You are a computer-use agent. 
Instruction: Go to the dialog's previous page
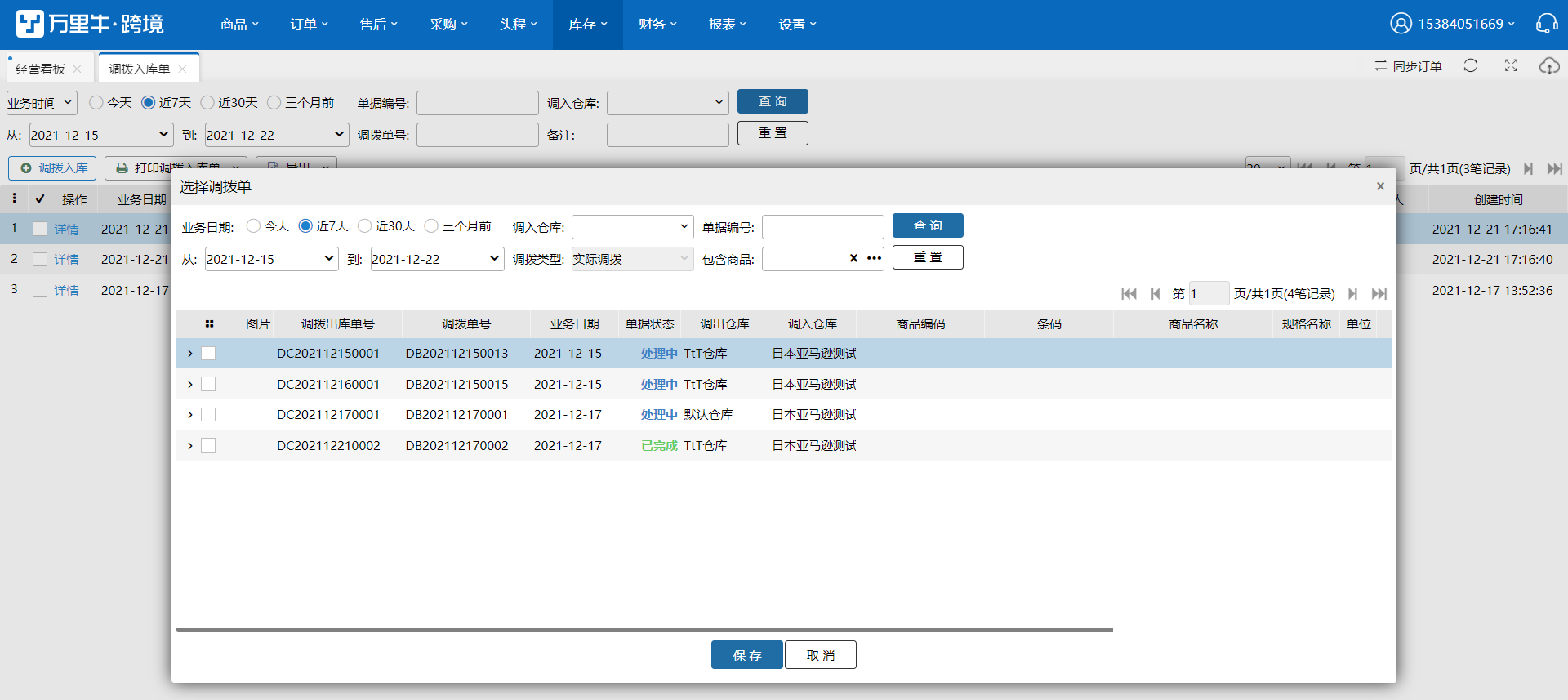pyautogui.click(x=1156, y=293)
